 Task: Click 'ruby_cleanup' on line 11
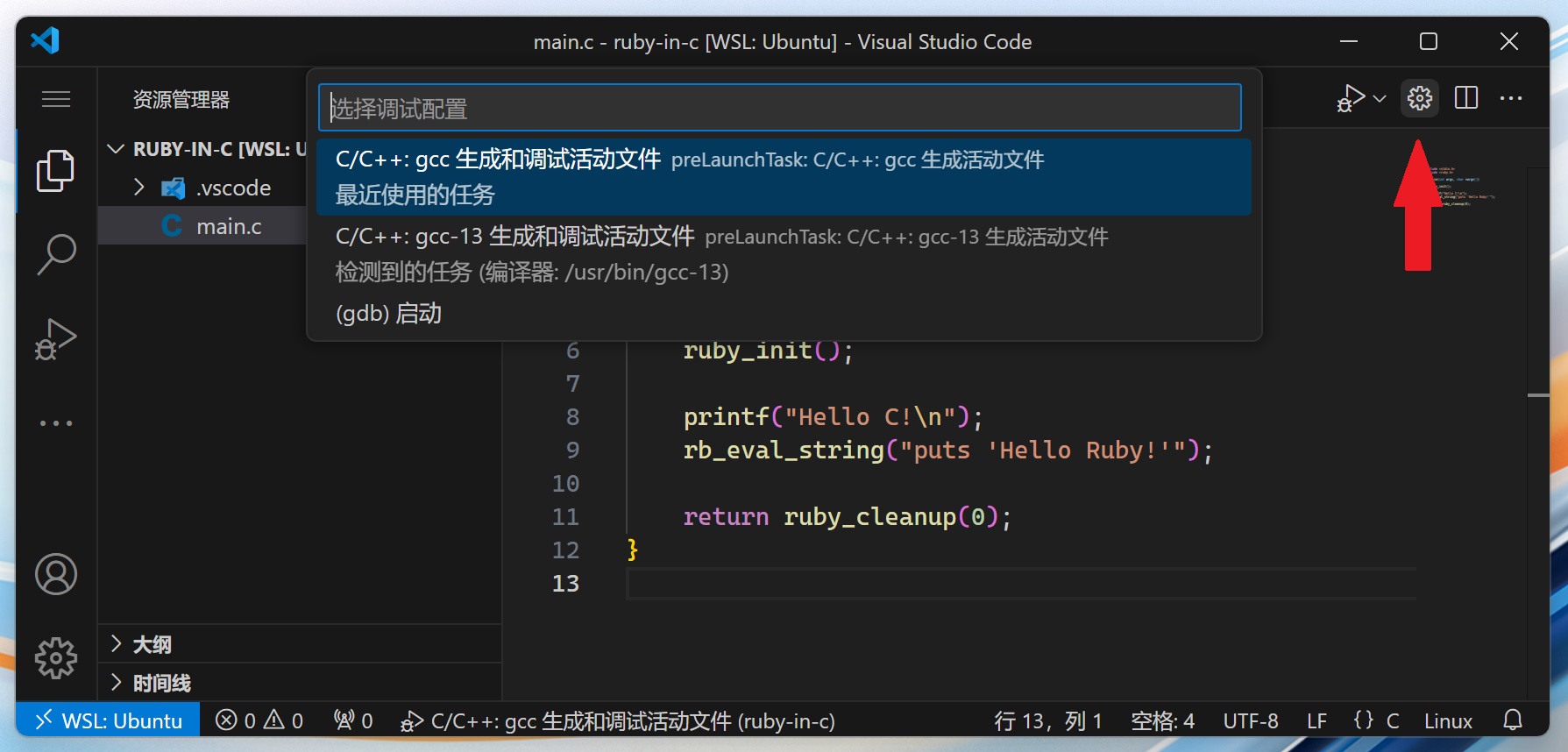point(869,516)
